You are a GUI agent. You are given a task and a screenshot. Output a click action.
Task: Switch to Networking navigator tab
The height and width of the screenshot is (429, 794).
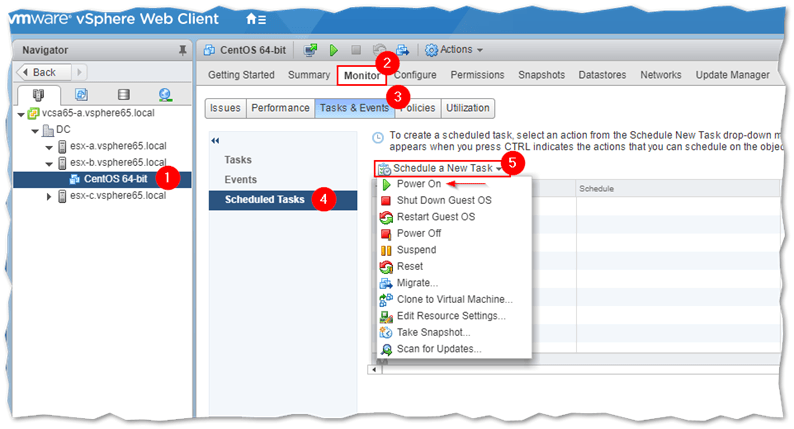(165, 95)
